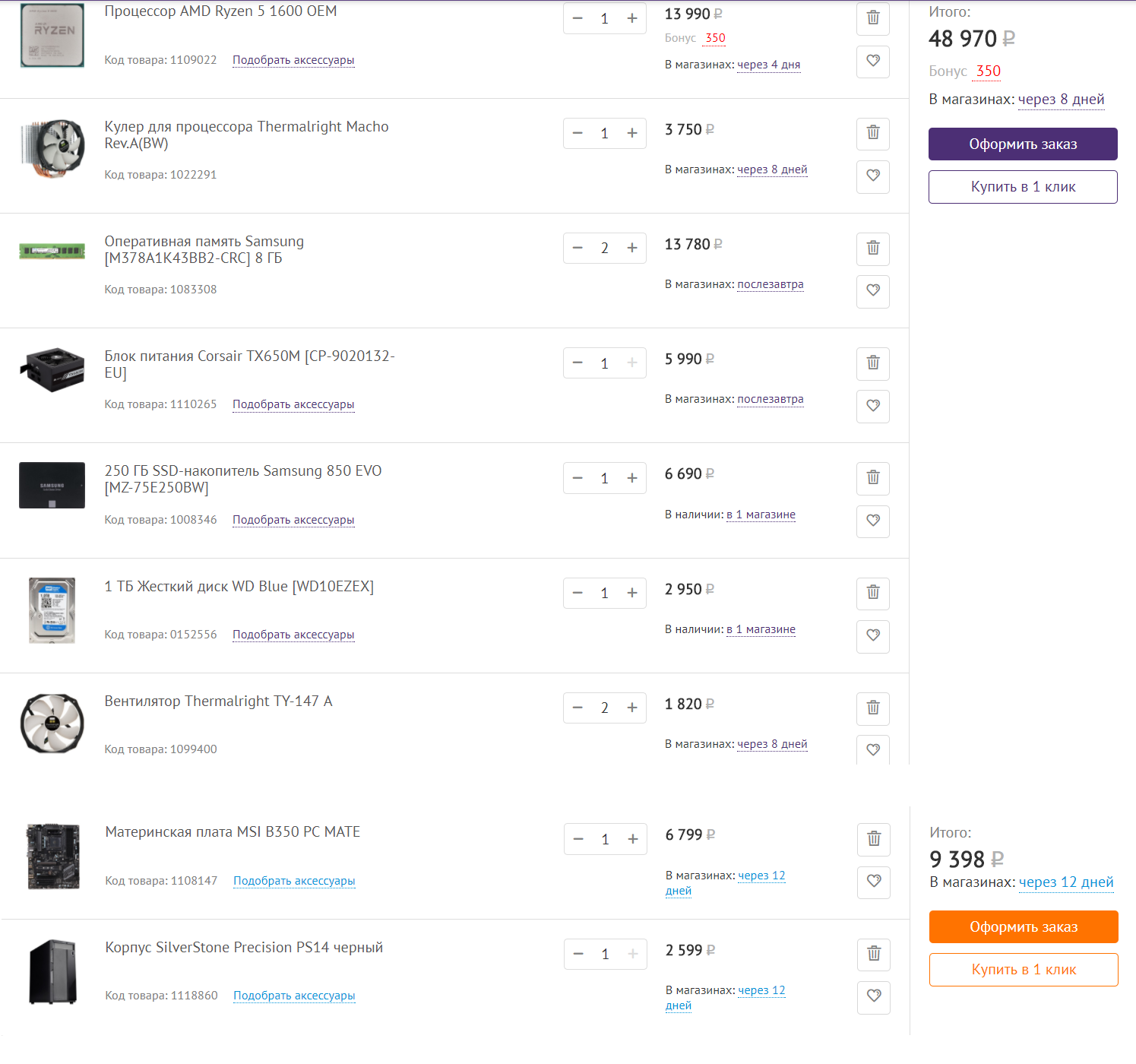The width and height of the screenshot is (1136, 1064).
Task: Delete the AMD Ryzen 5 1600 processor from cart
Action: pos(872,18)
